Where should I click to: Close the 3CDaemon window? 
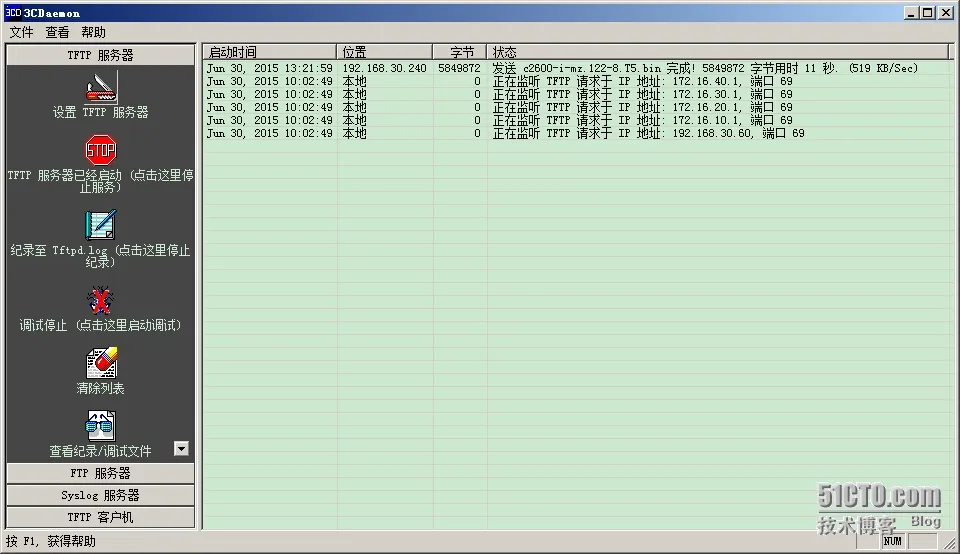pyautogui.click(x=946, y=12)
